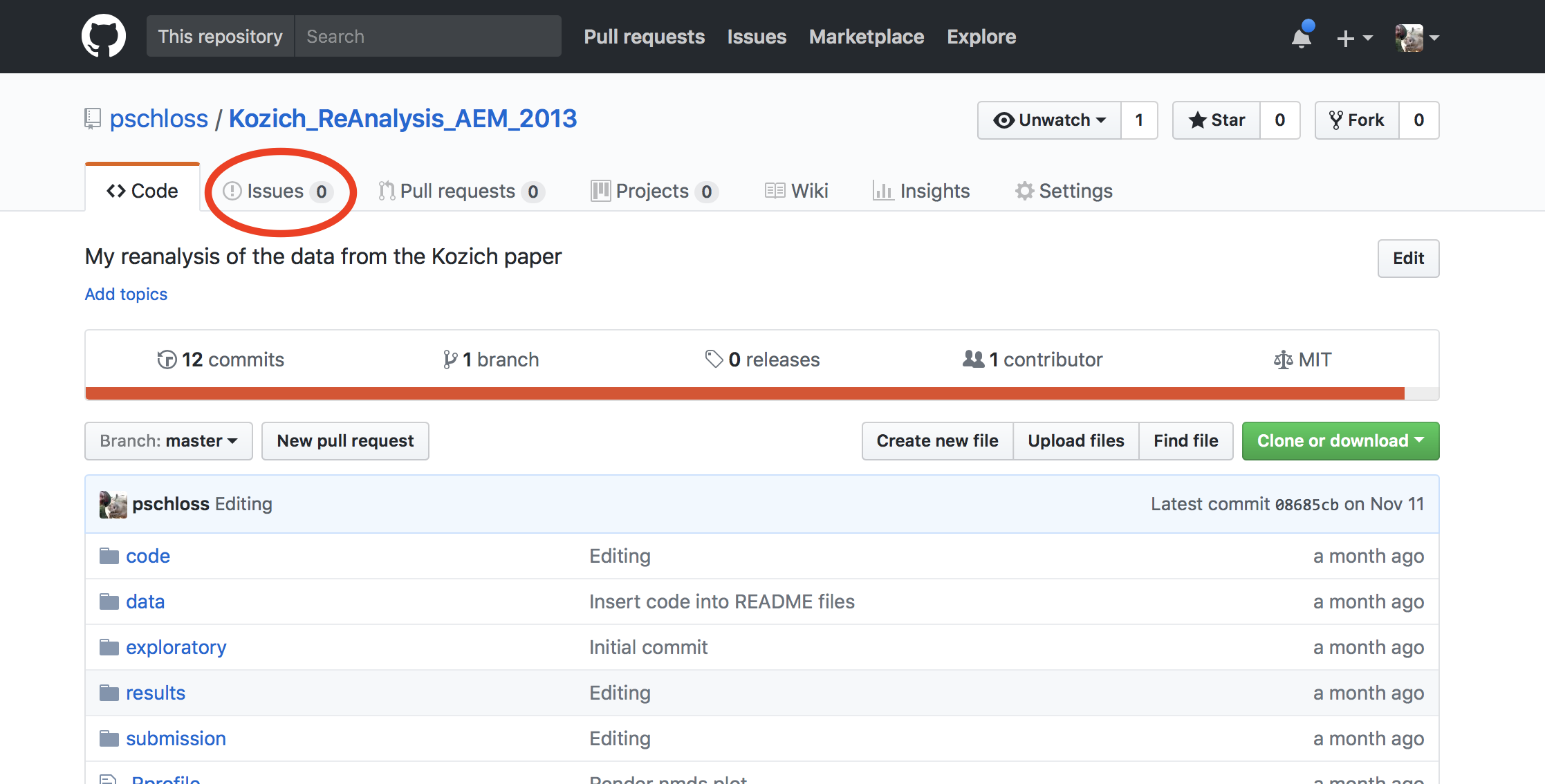View the 0 releases page
The width and height of the screenshot is (1545, 784).
pyautogui.click(x=762, y=360)
